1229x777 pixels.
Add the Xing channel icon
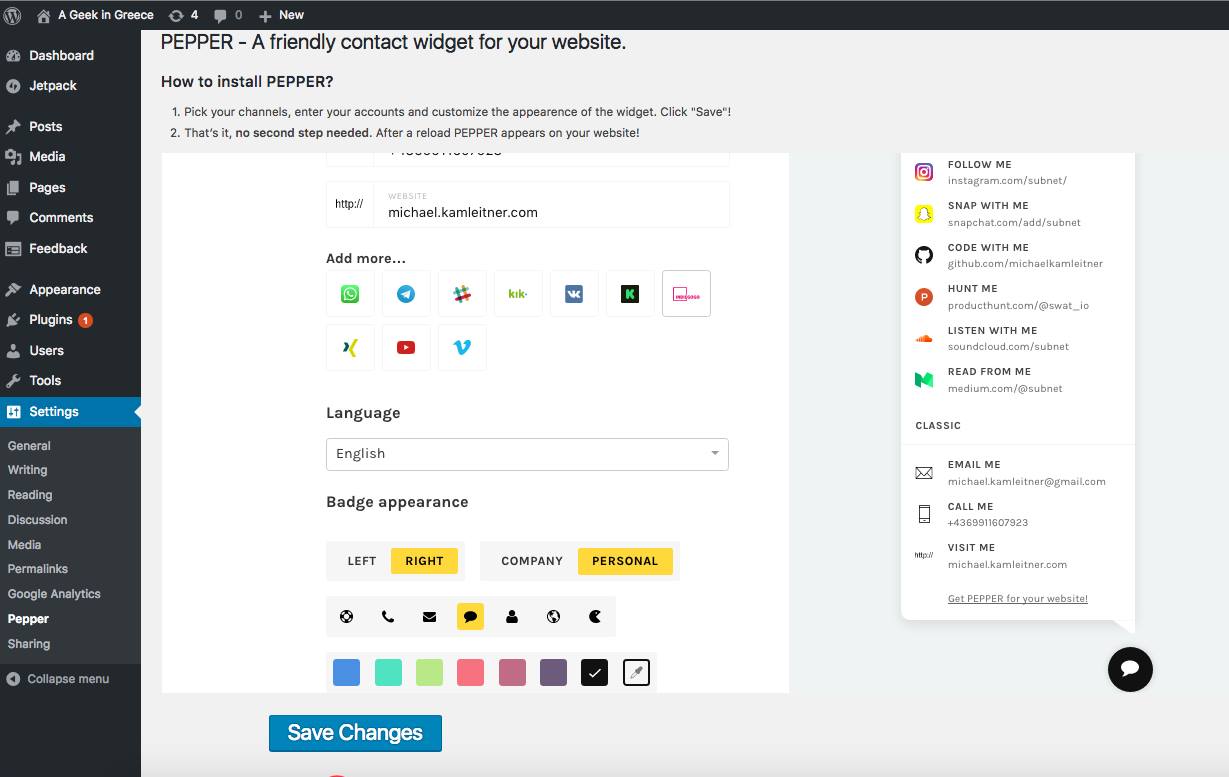tap(350, 347)
